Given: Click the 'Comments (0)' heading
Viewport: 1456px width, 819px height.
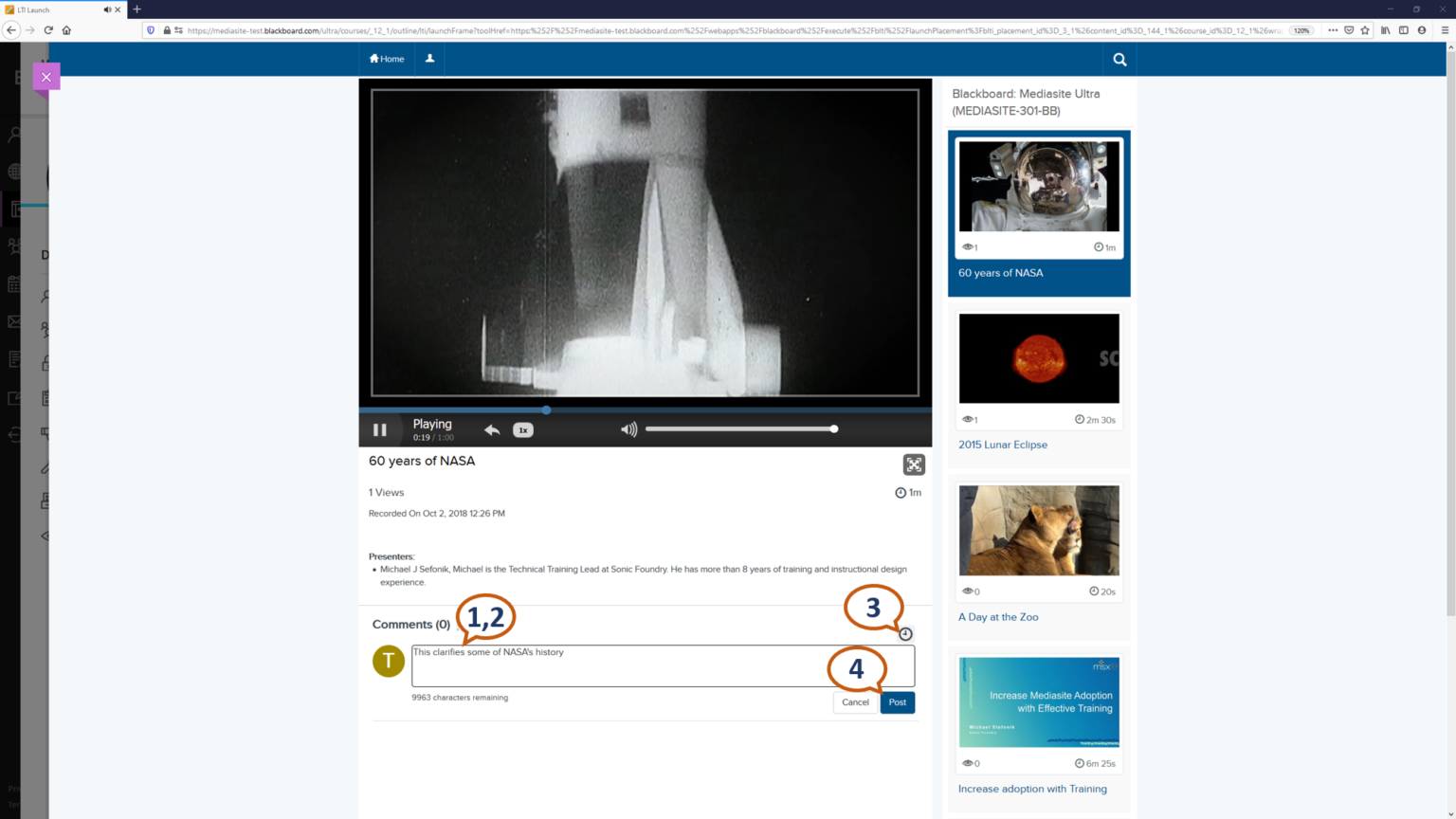Looking at the screenshot, I should click(411, 625).
